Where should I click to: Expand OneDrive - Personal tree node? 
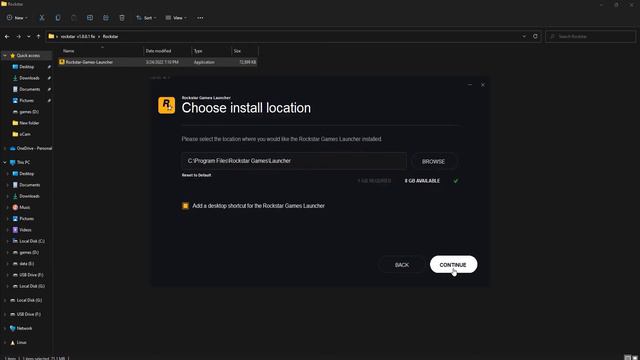[x=5, y=148]
